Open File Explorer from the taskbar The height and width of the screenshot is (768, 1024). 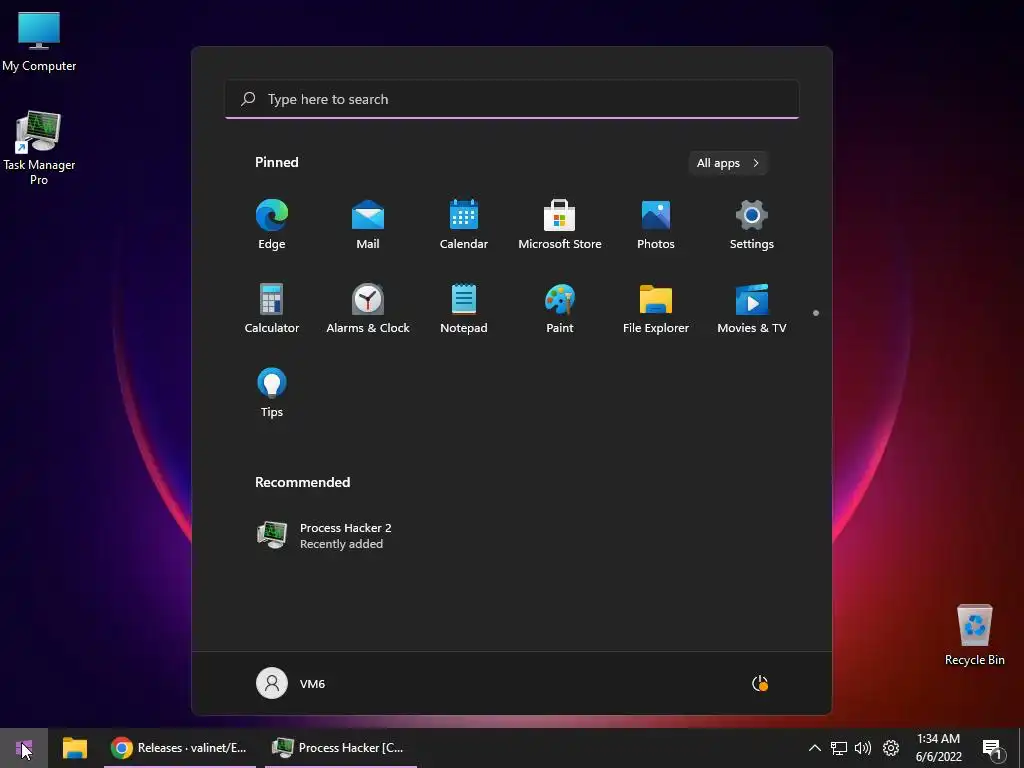(x=75, y=748)
